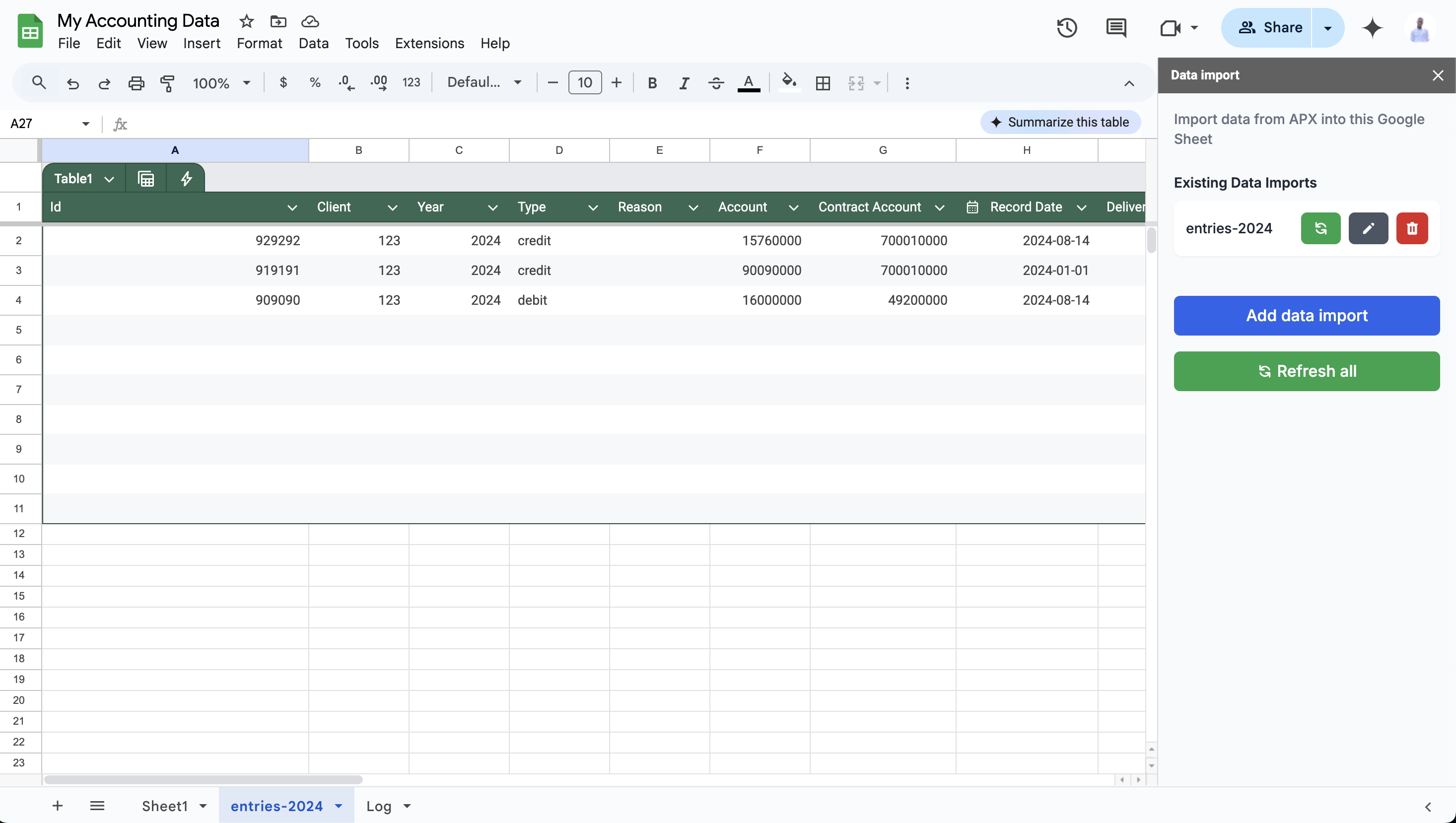Open comment history
Viewport: 1456px width, 823px height.
click(x=1116, y=28)
